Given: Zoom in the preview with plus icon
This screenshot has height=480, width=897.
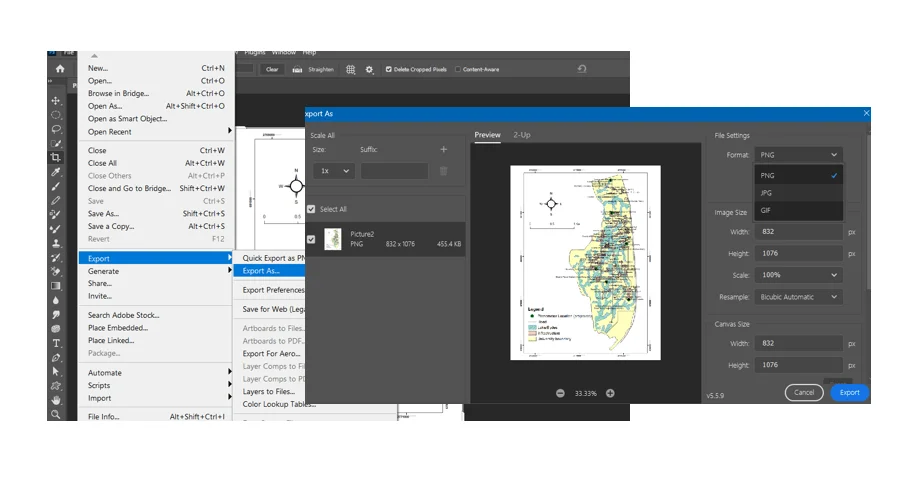Looking at the screenshot, I should pyautogui.click(x=610, y=393).
